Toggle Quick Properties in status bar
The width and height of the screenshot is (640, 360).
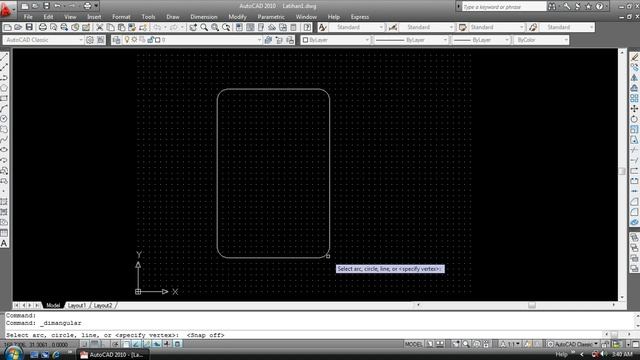(x=177, y=344)
